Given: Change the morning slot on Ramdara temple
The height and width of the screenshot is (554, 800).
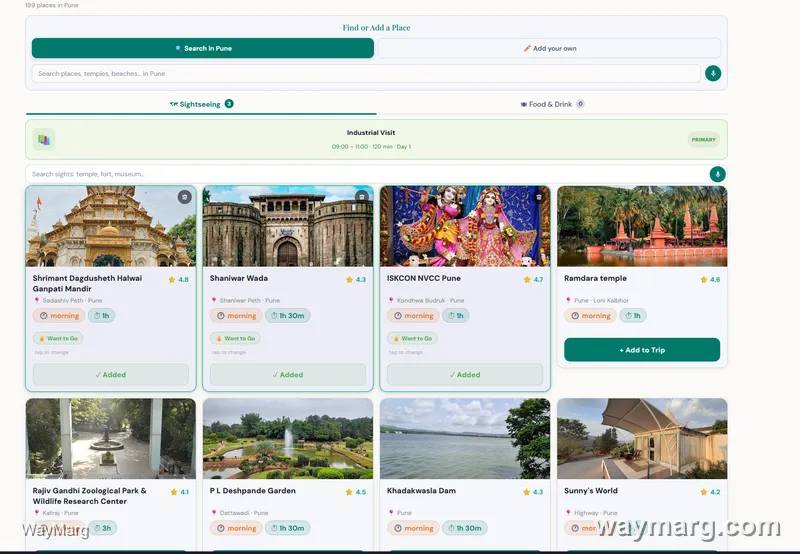Looking at the screenshot, I should coord(590,316).
